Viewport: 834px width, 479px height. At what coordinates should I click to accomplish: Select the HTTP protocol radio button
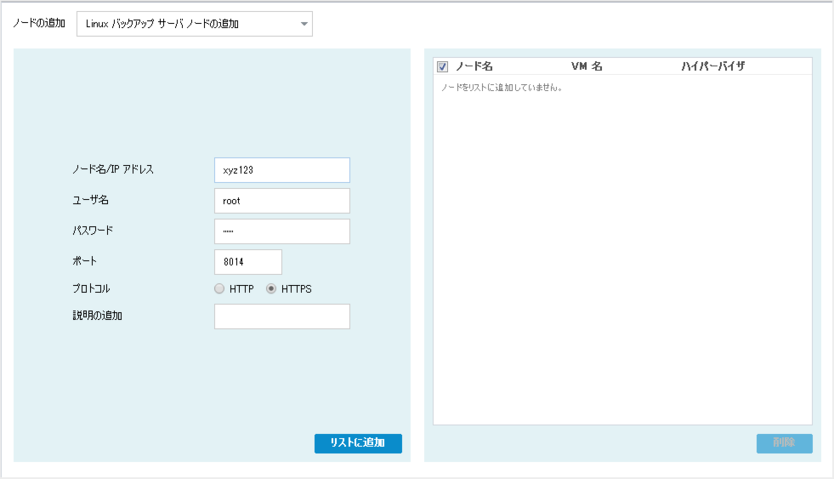[x=219, y=289]
